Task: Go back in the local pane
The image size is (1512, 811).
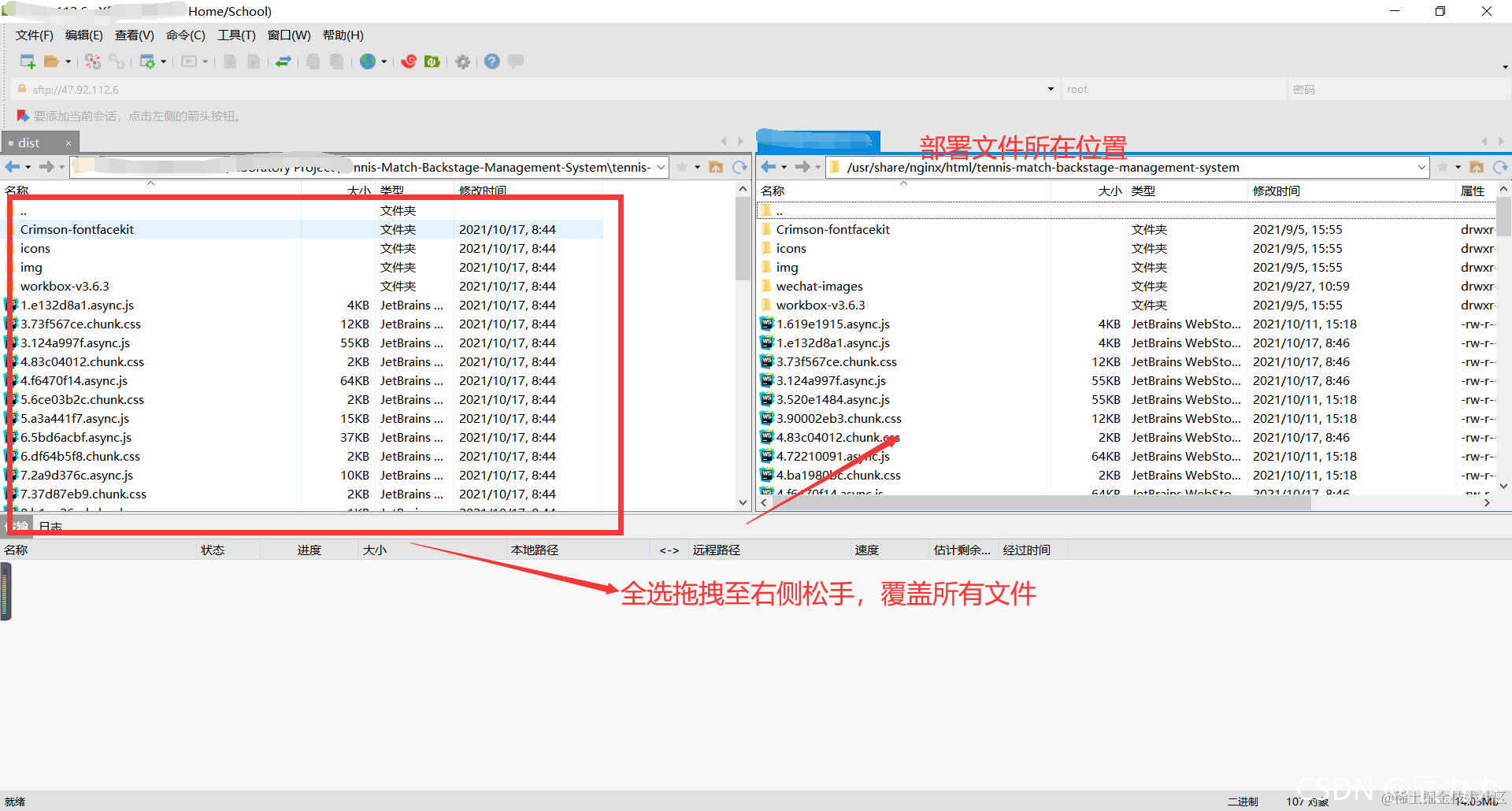Action: coord(13,167)
